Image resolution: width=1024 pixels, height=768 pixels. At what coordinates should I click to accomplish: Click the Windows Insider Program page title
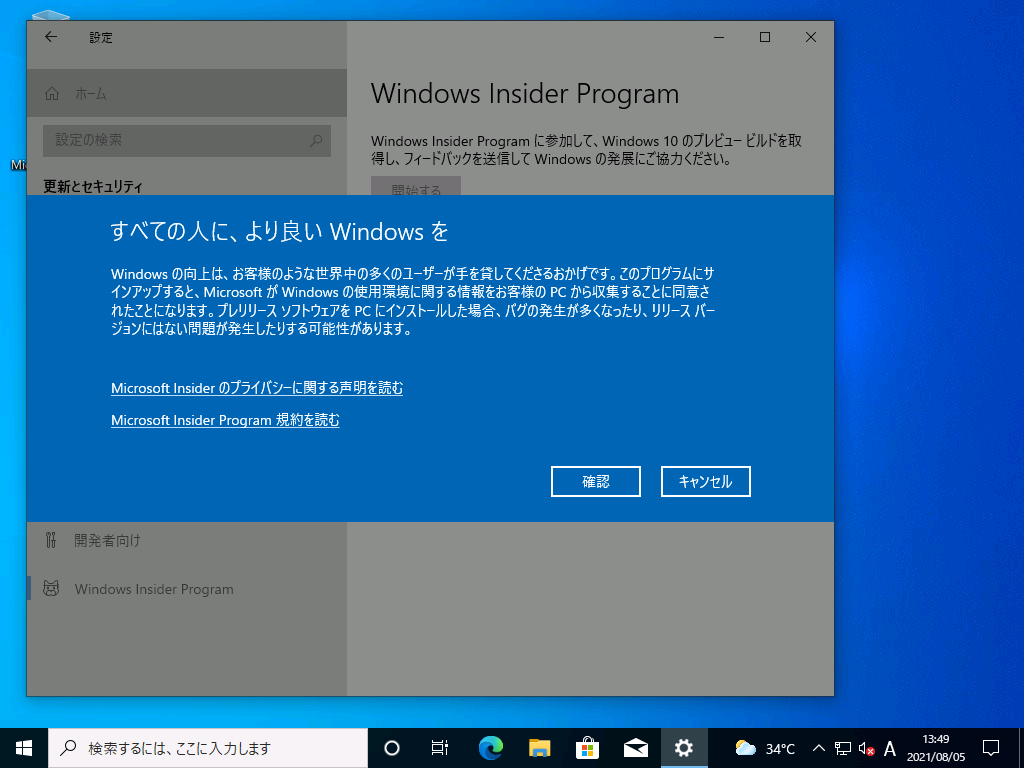click(525, 94)
